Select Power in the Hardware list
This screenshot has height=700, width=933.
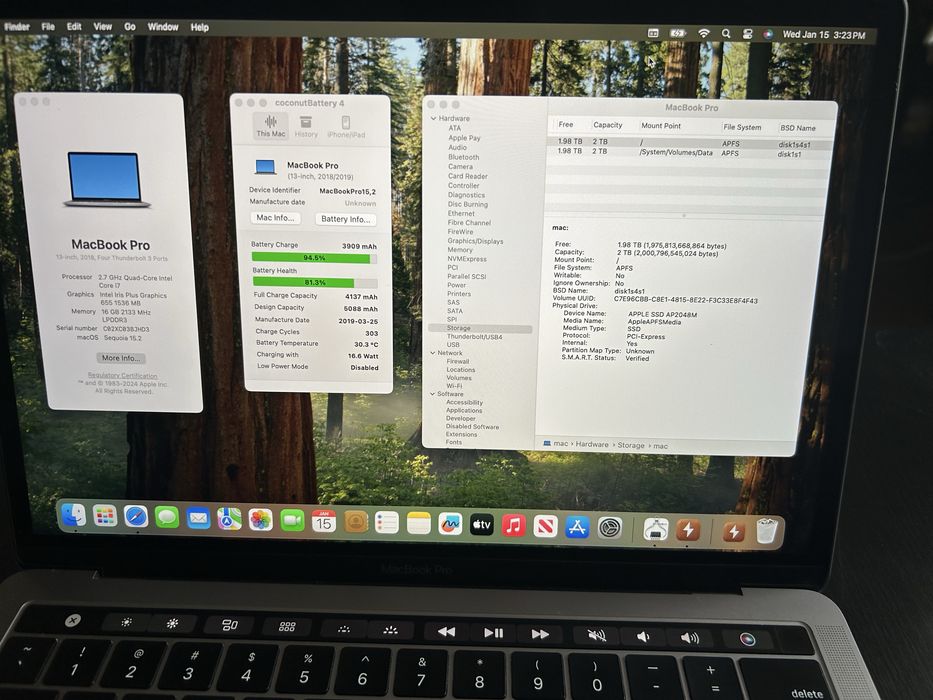(456, 285)
